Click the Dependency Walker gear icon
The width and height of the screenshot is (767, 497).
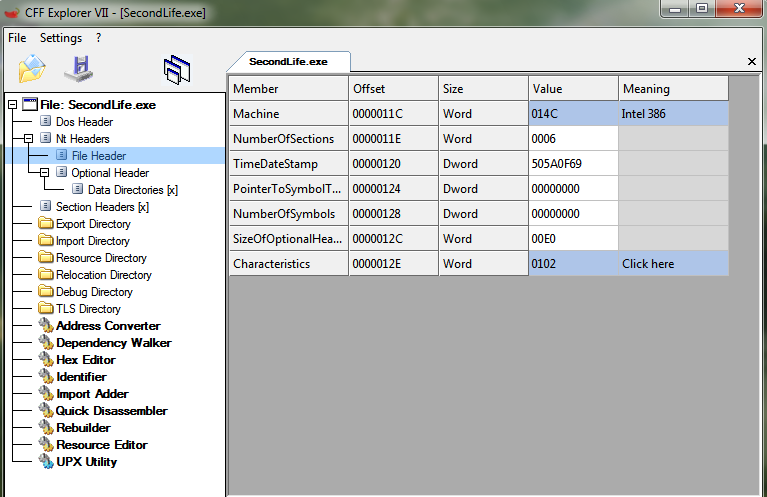[x=46, y=342]
